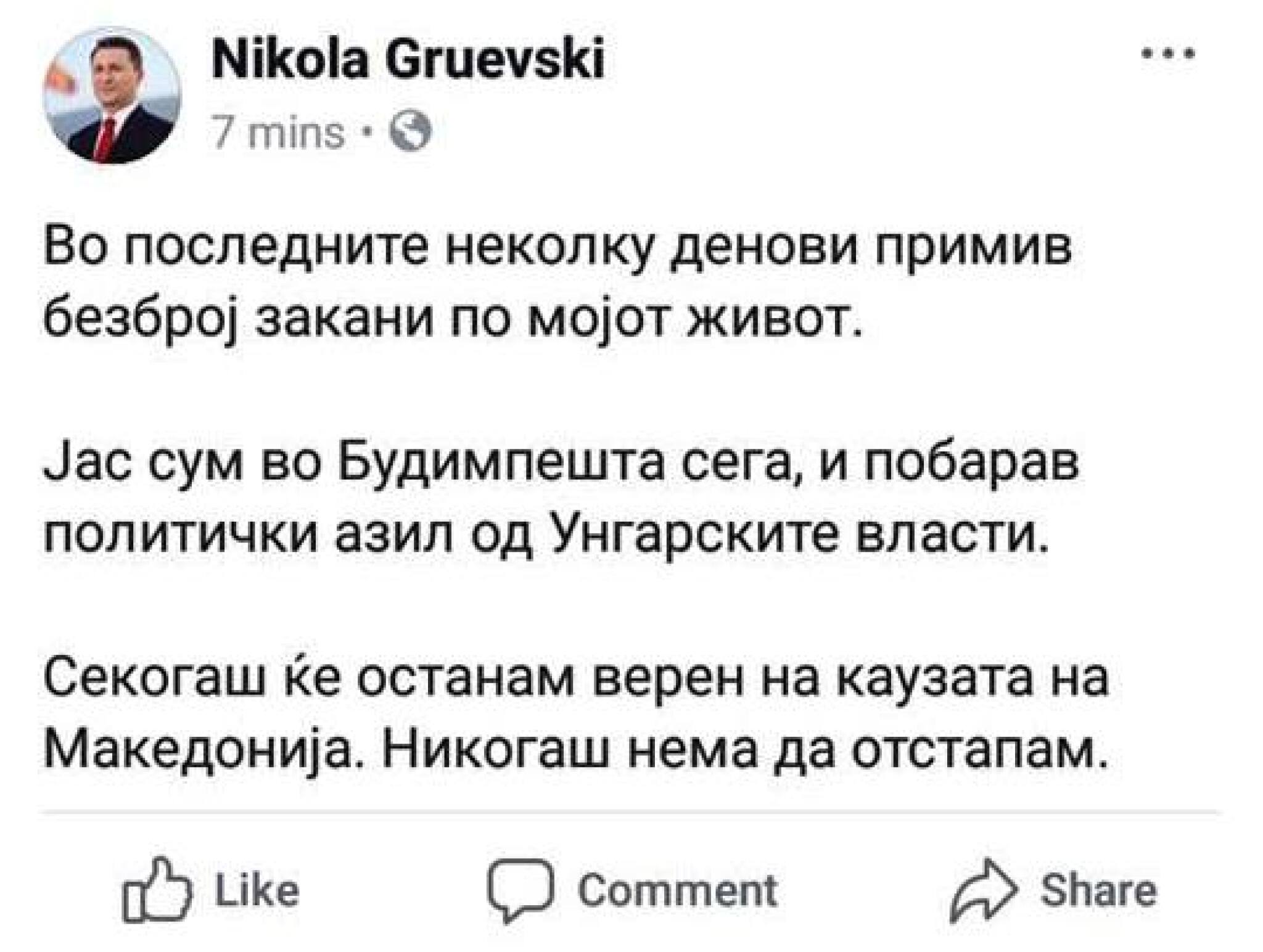Click the line starting "Во последните неколку"

[557, 249]
